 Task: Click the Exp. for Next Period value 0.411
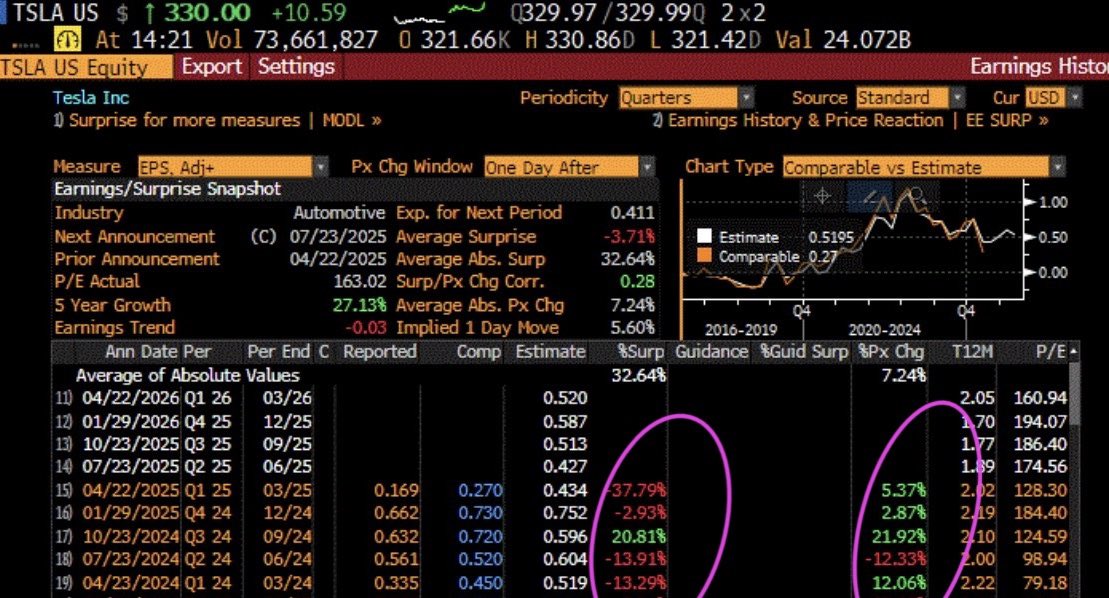point(632,213)
